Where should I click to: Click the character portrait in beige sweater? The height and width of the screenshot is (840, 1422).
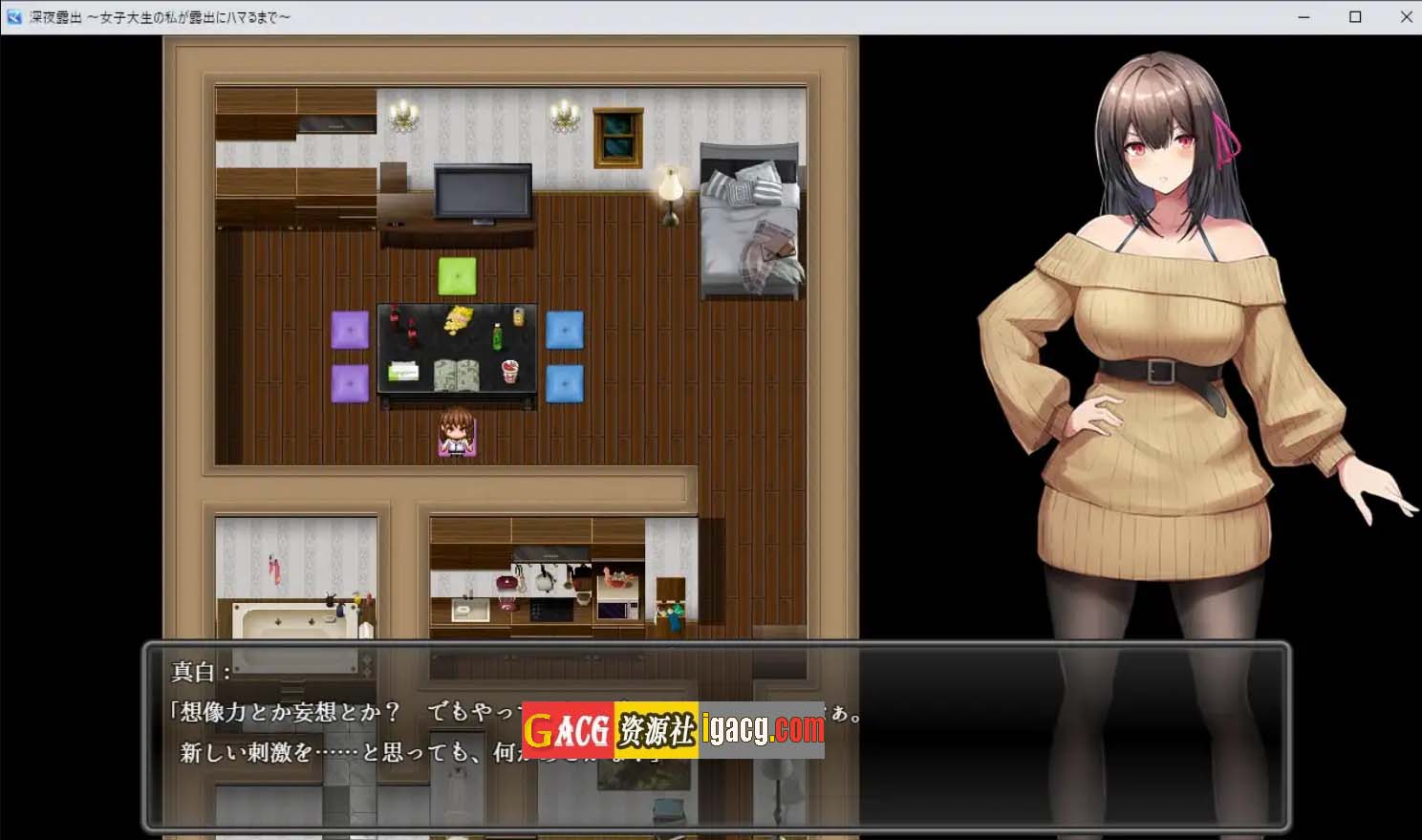click(x=1174, y=382)
